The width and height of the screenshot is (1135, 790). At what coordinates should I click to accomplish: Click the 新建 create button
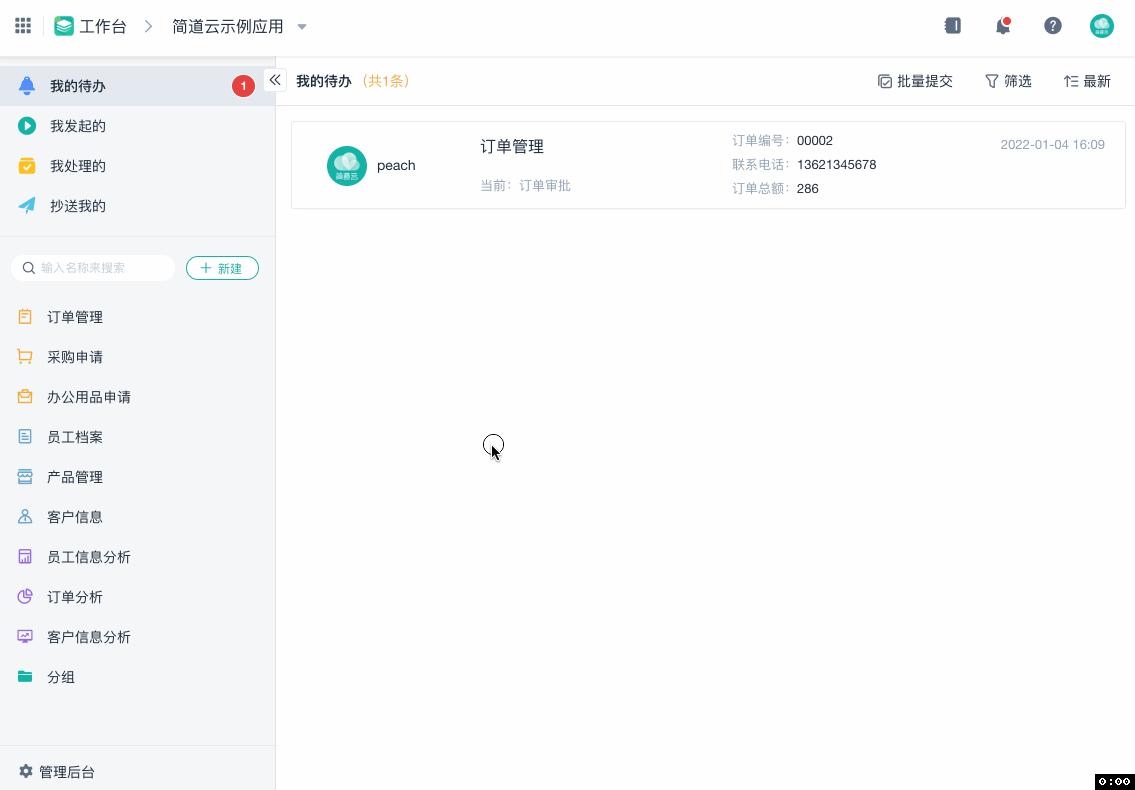coord(222,267)
